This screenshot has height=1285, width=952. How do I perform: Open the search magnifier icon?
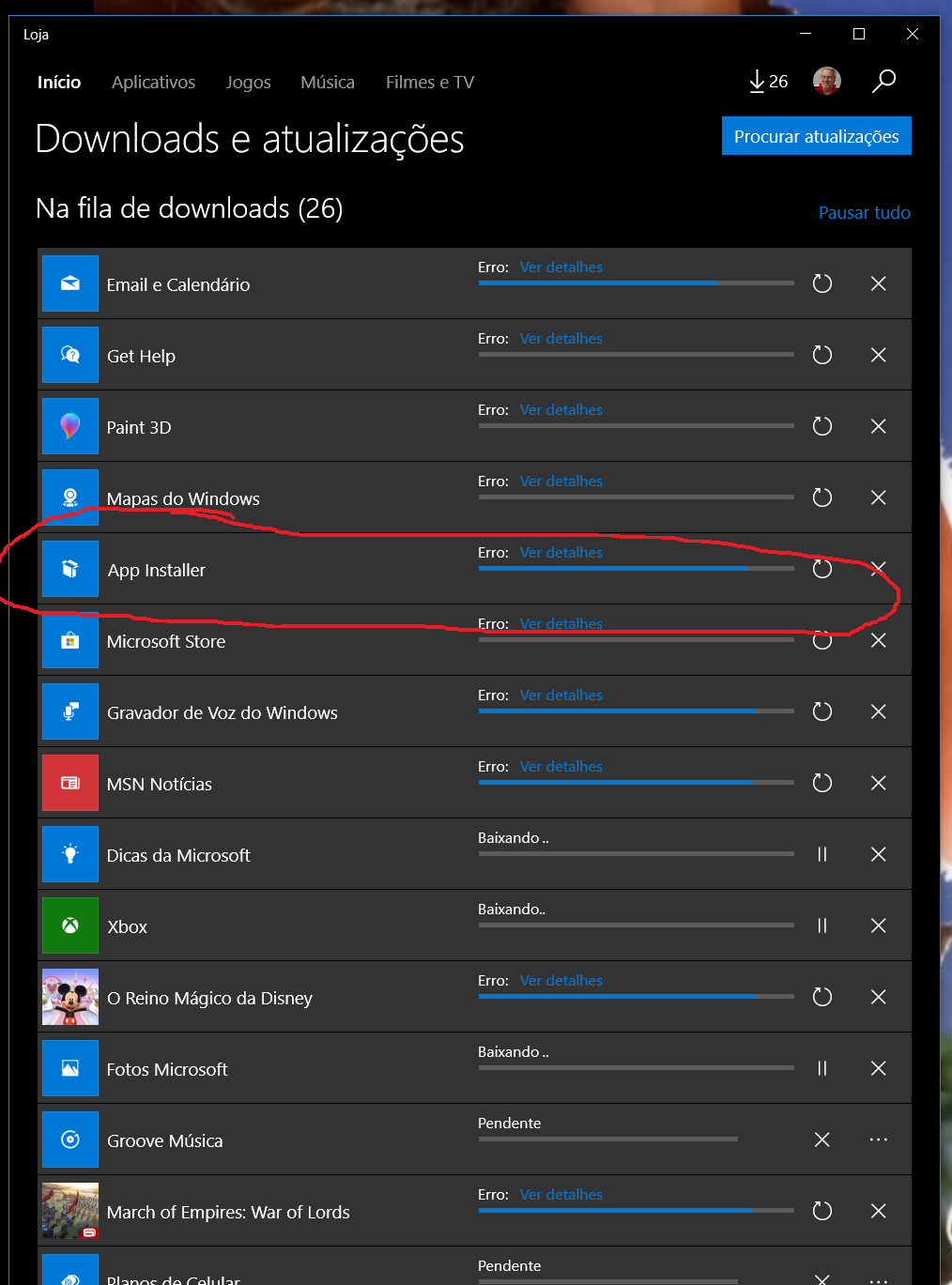tap(883, 82)
